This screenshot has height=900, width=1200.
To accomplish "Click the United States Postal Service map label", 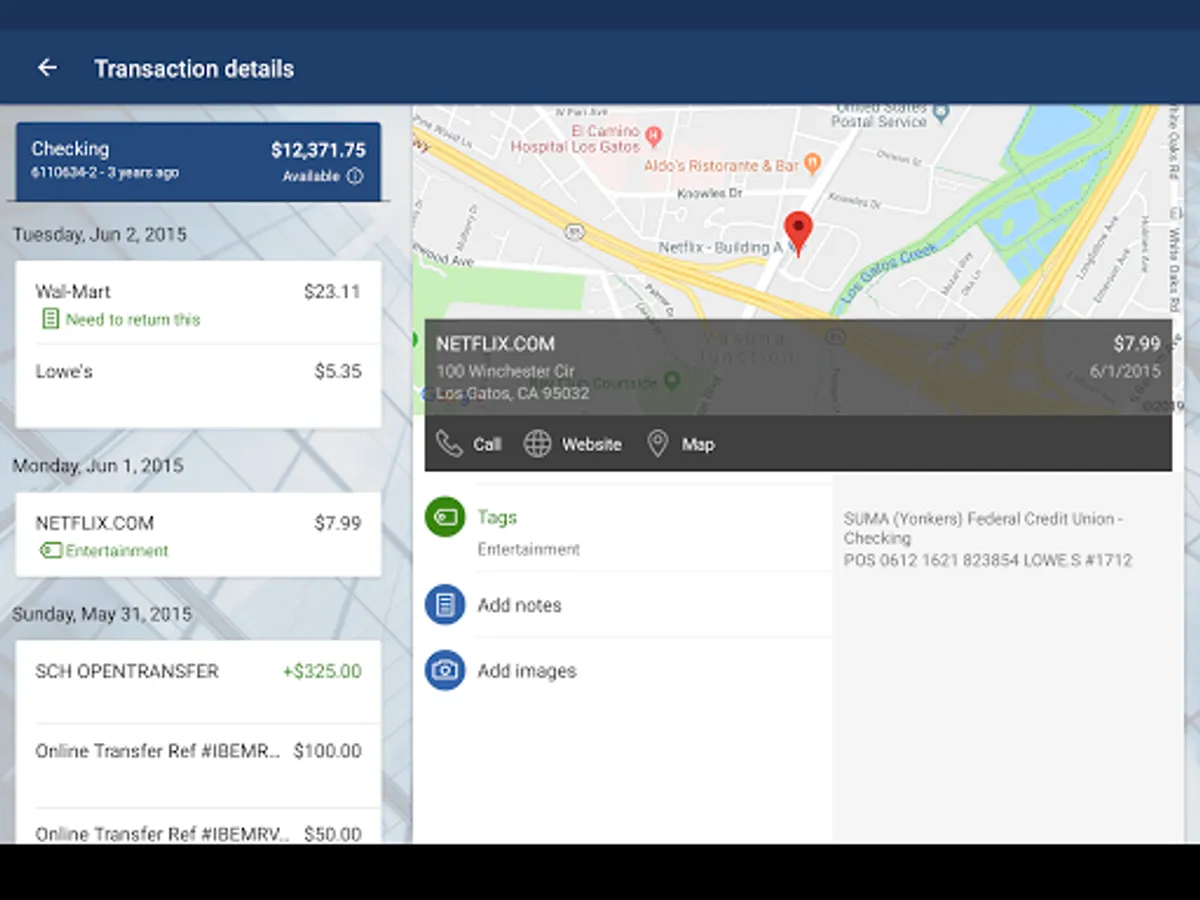I will pos(879,114).
